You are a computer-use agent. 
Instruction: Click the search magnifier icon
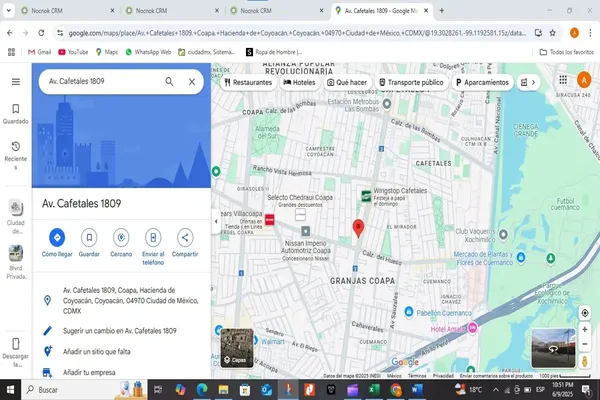[170, 82]
